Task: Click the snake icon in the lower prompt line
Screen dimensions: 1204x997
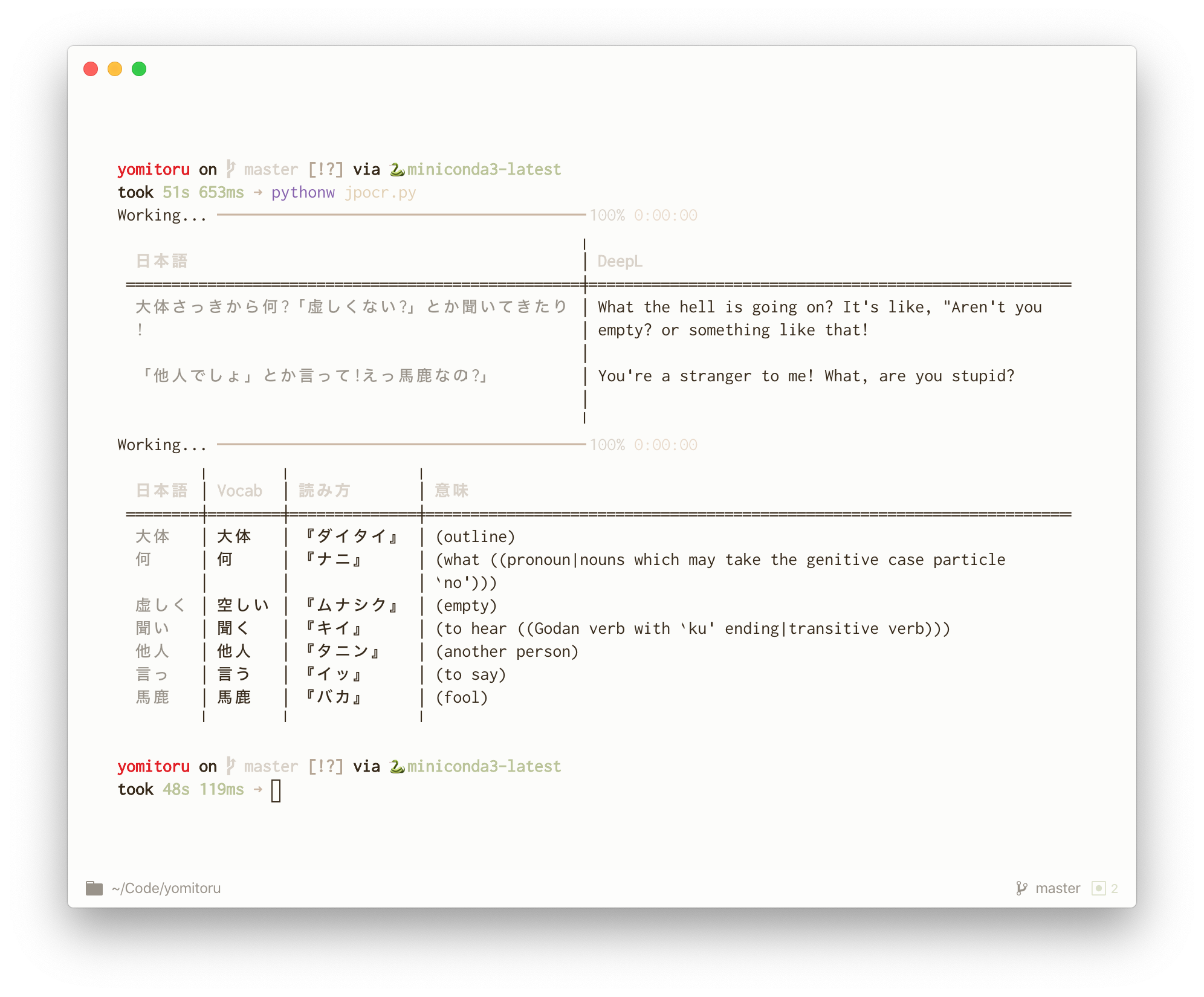Action: (x=396, y=766)
